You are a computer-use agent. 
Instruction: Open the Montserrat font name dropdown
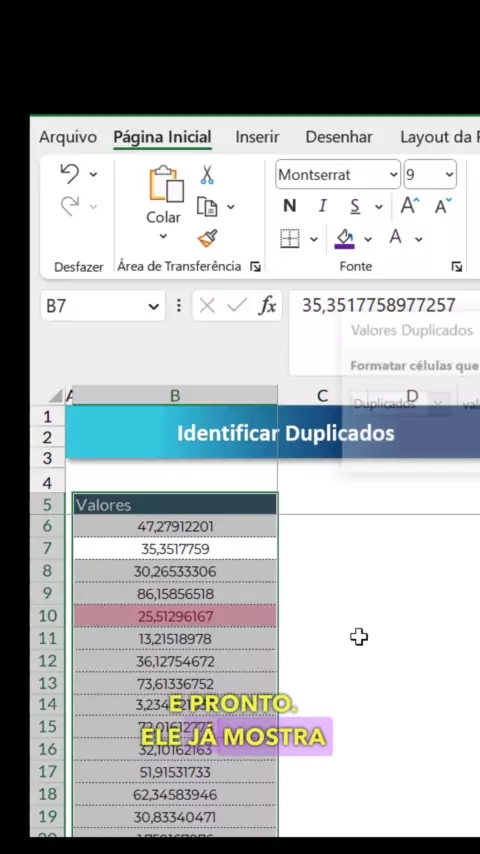[x=338, y=174]
